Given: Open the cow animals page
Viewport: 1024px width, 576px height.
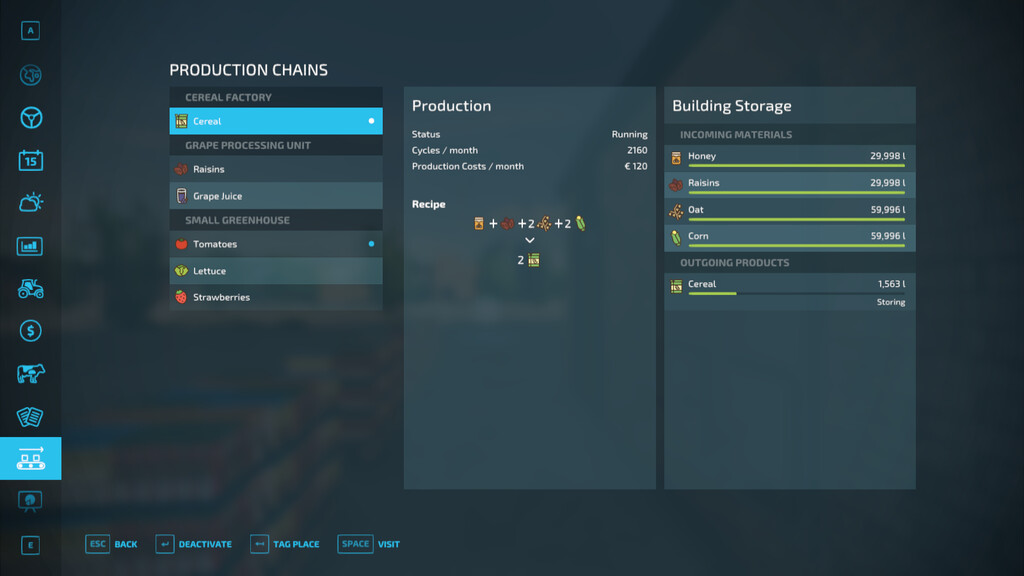Looking at the screenshot, I should tap(30, 374).
